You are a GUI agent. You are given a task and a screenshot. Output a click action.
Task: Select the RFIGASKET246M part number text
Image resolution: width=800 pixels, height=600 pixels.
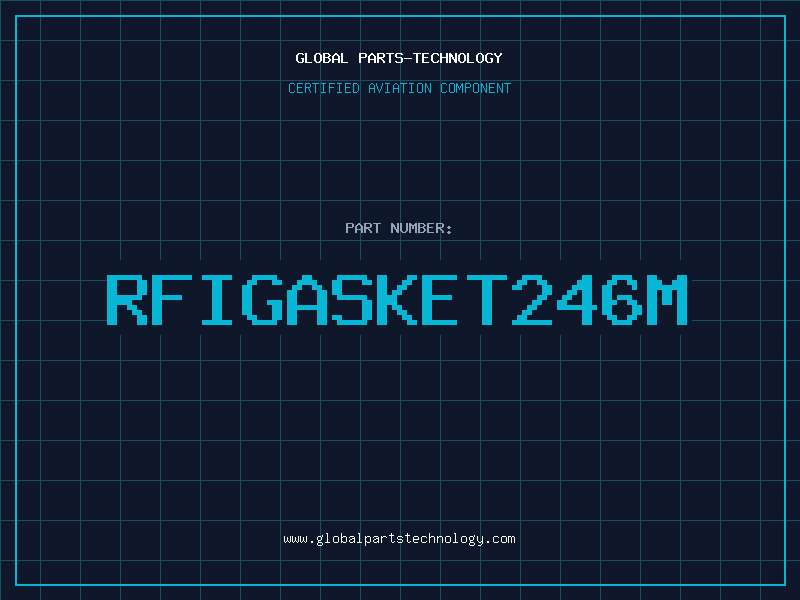pos(397,299)
